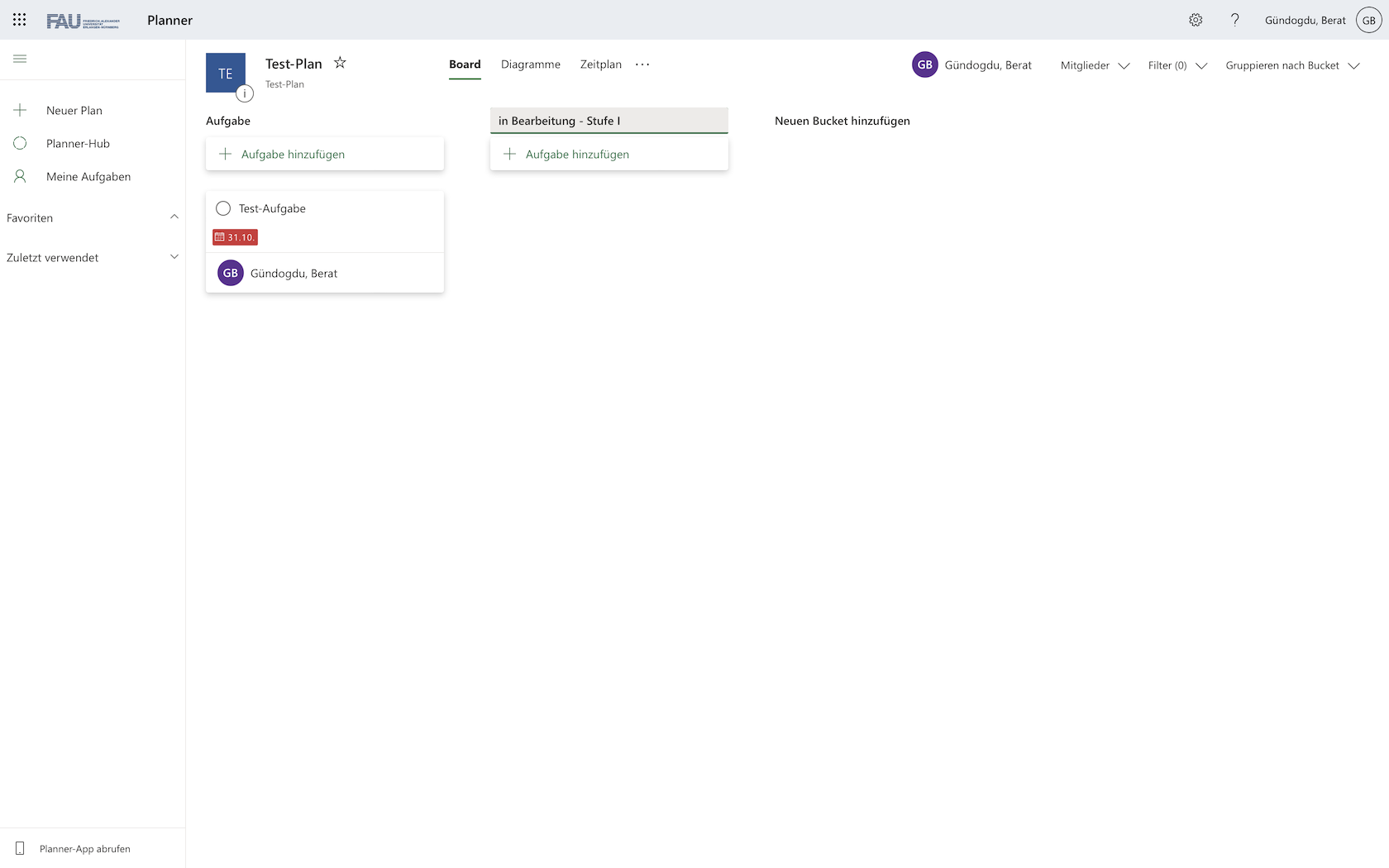This screenshot has width=1389, height=868.
Task: Add a task to the Aufgabe bucket
Action: pos(325,154)
